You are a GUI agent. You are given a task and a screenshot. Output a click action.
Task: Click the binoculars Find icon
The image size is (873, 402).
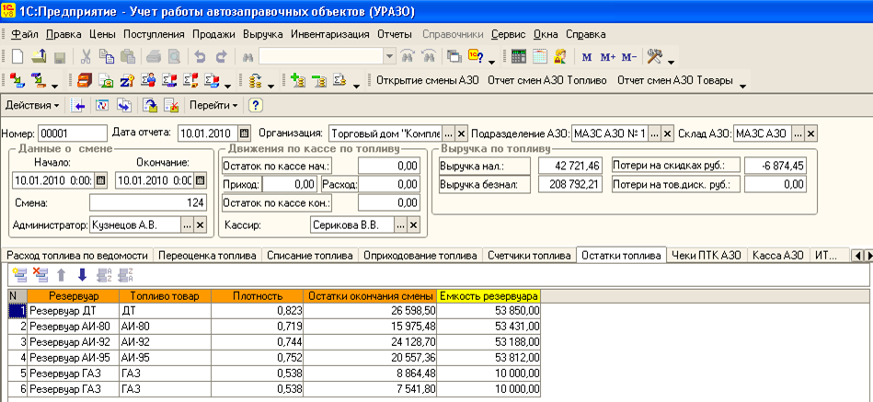tap(248, 57)
